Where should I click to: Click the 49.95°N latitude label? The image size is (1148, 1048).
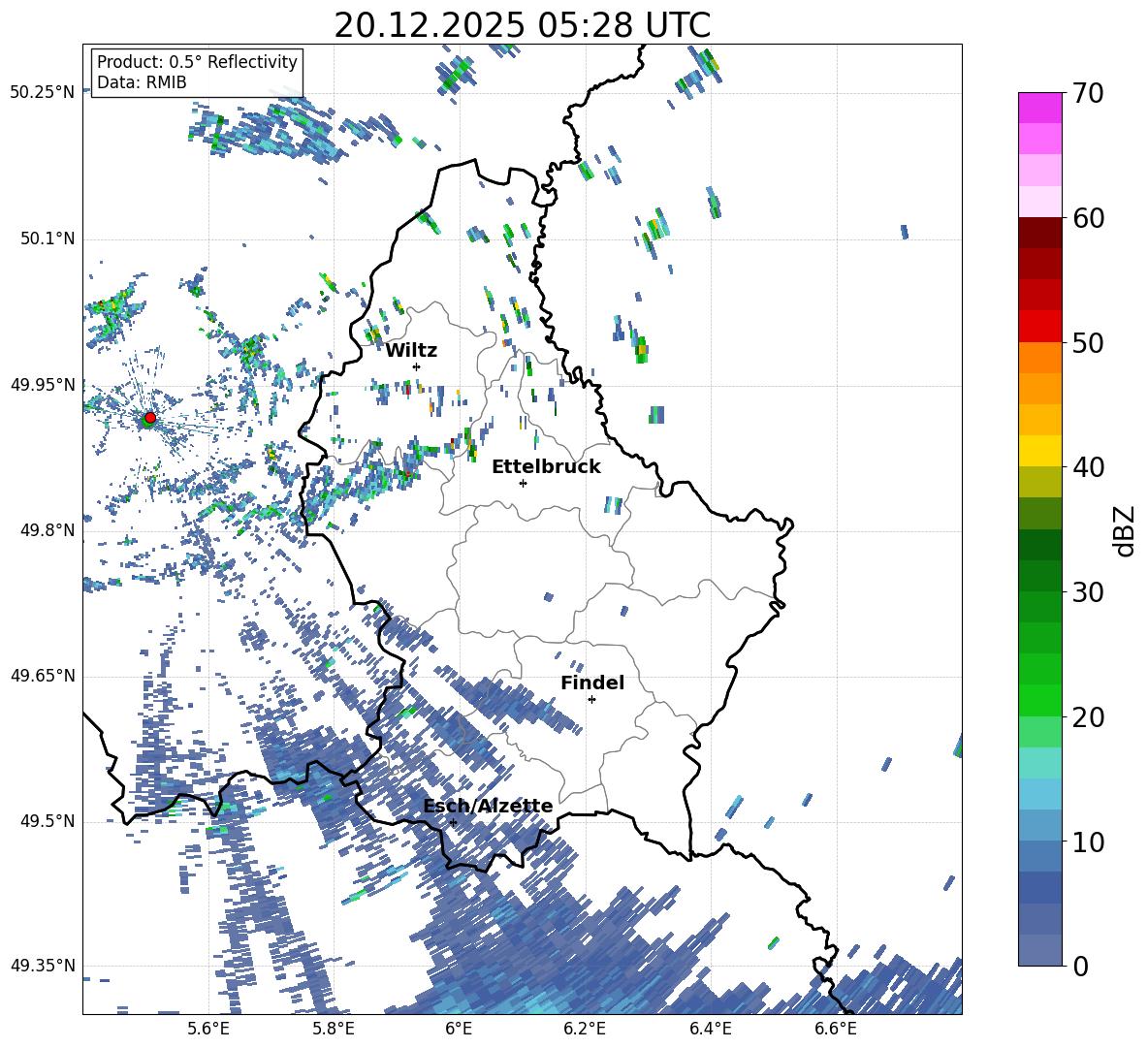(43, 385)
